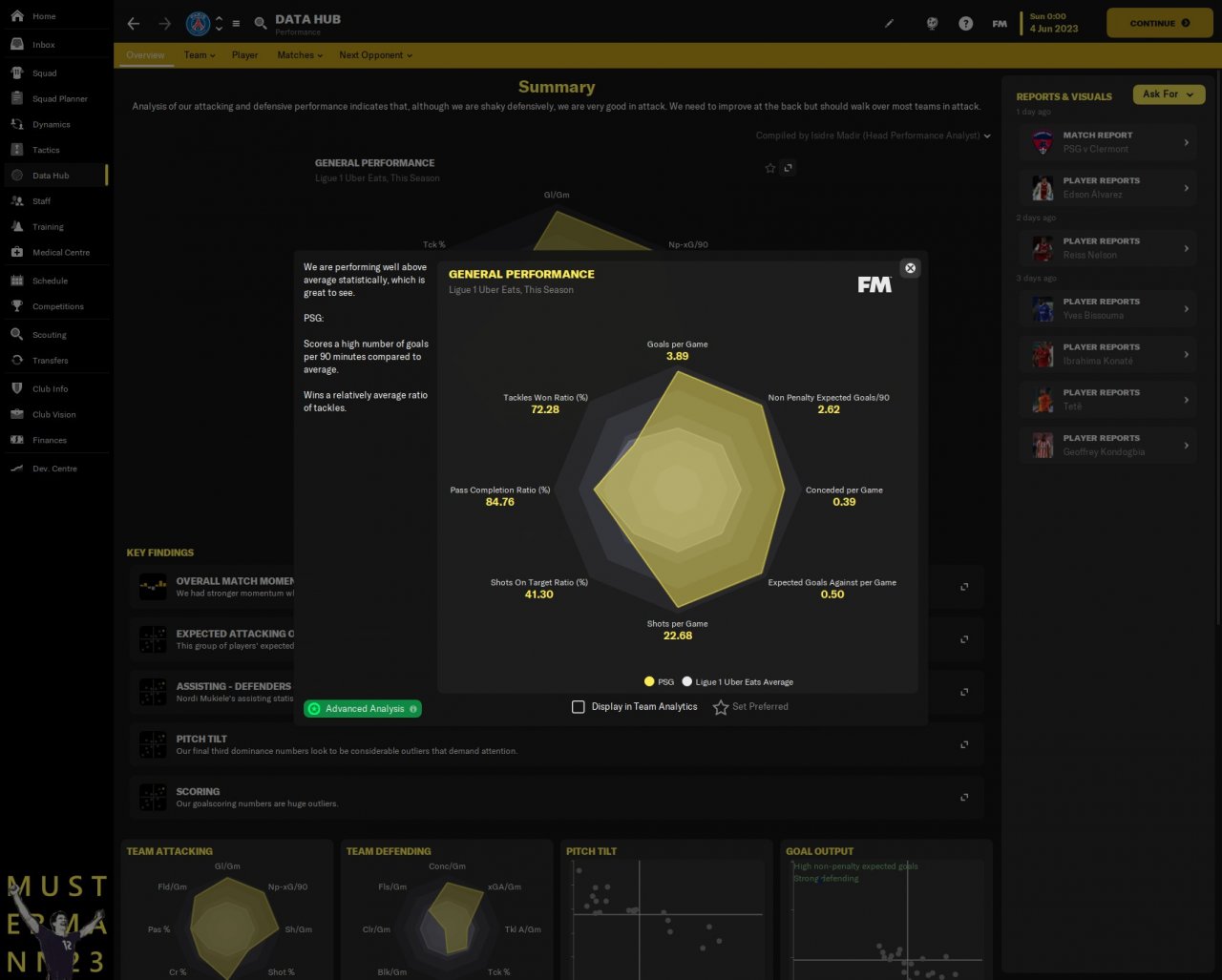Expand the Scoring key finding
This screenshot has height=980, width=1222.
tap(964, 797)
